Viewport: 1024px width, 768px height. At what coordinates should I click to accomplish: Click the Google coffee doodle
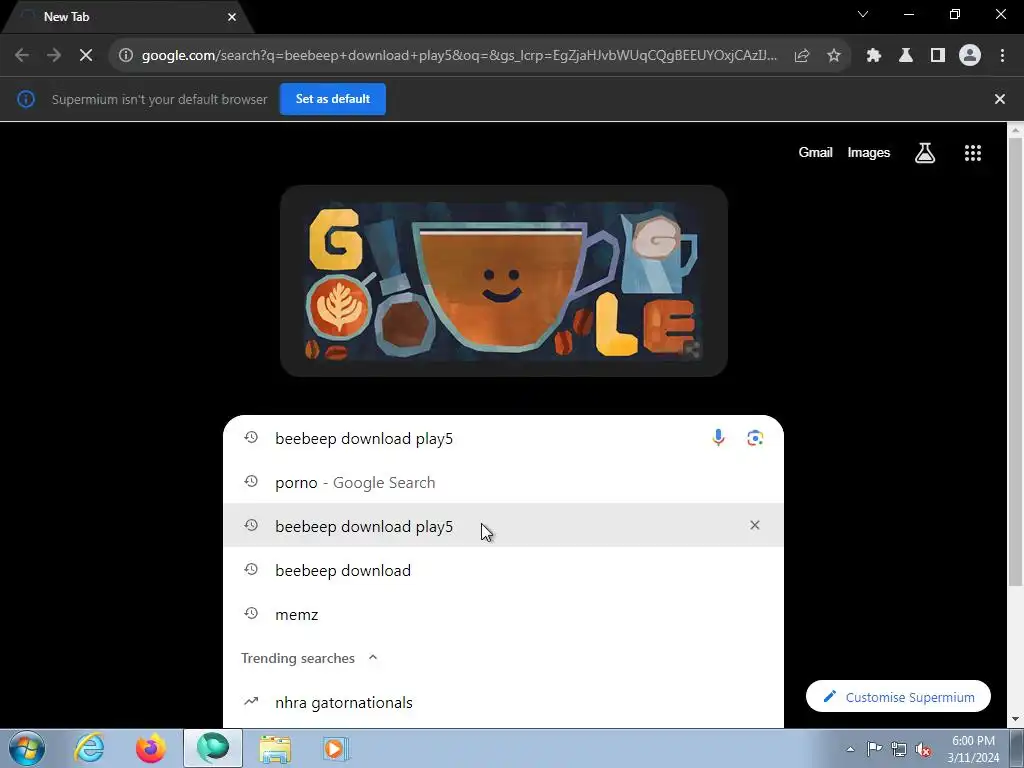pyautogui.click(x=504, y=281)
